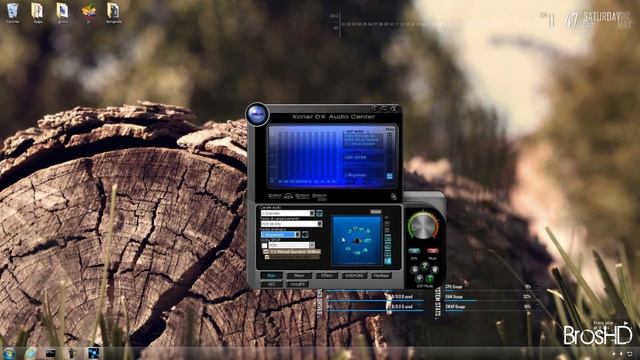Screen dimensions: 640x360
Task: Click the center listener in speaker map
Action: point(357,241)
